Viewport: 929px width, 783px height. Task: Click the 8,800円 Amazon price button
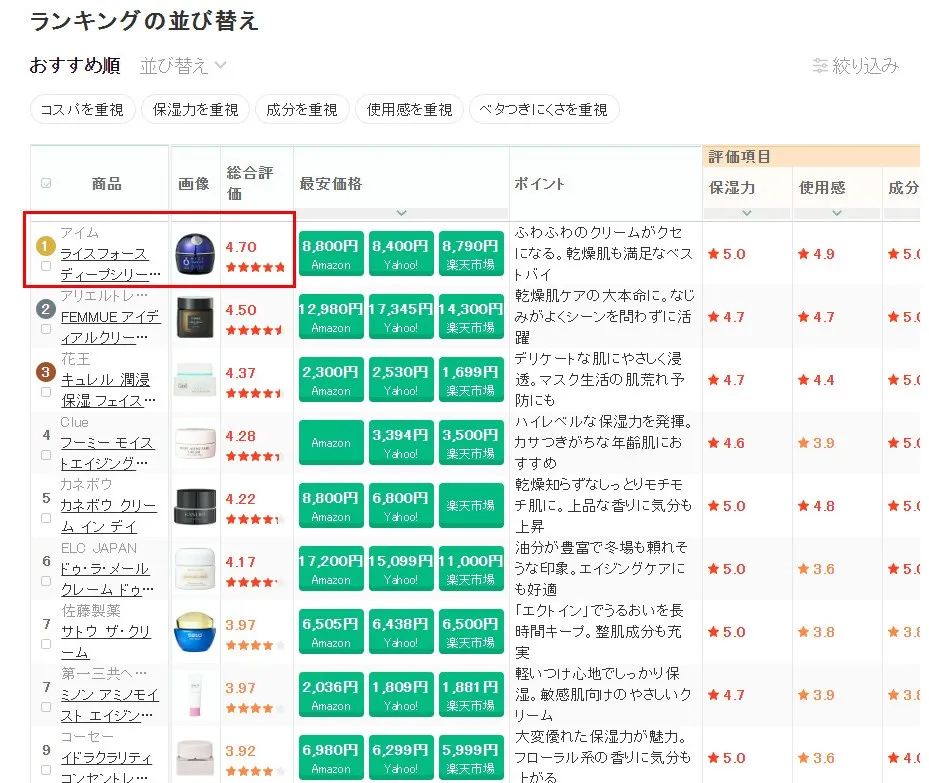[x=331, y=253]
